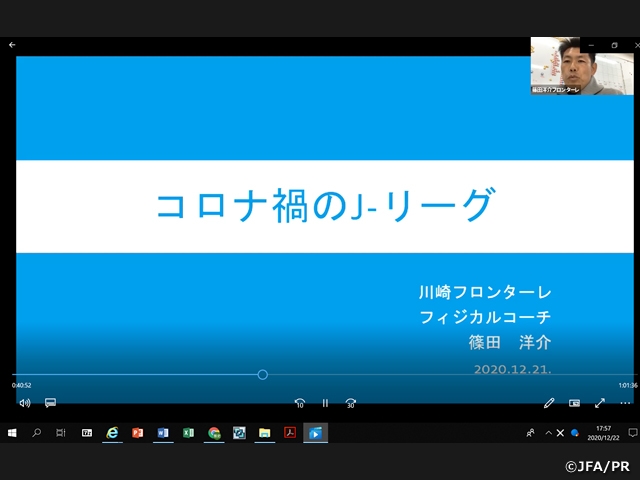Expand the system tray hidden icons chevron
This screenshot has height=480, width=640.
[548, 433]
